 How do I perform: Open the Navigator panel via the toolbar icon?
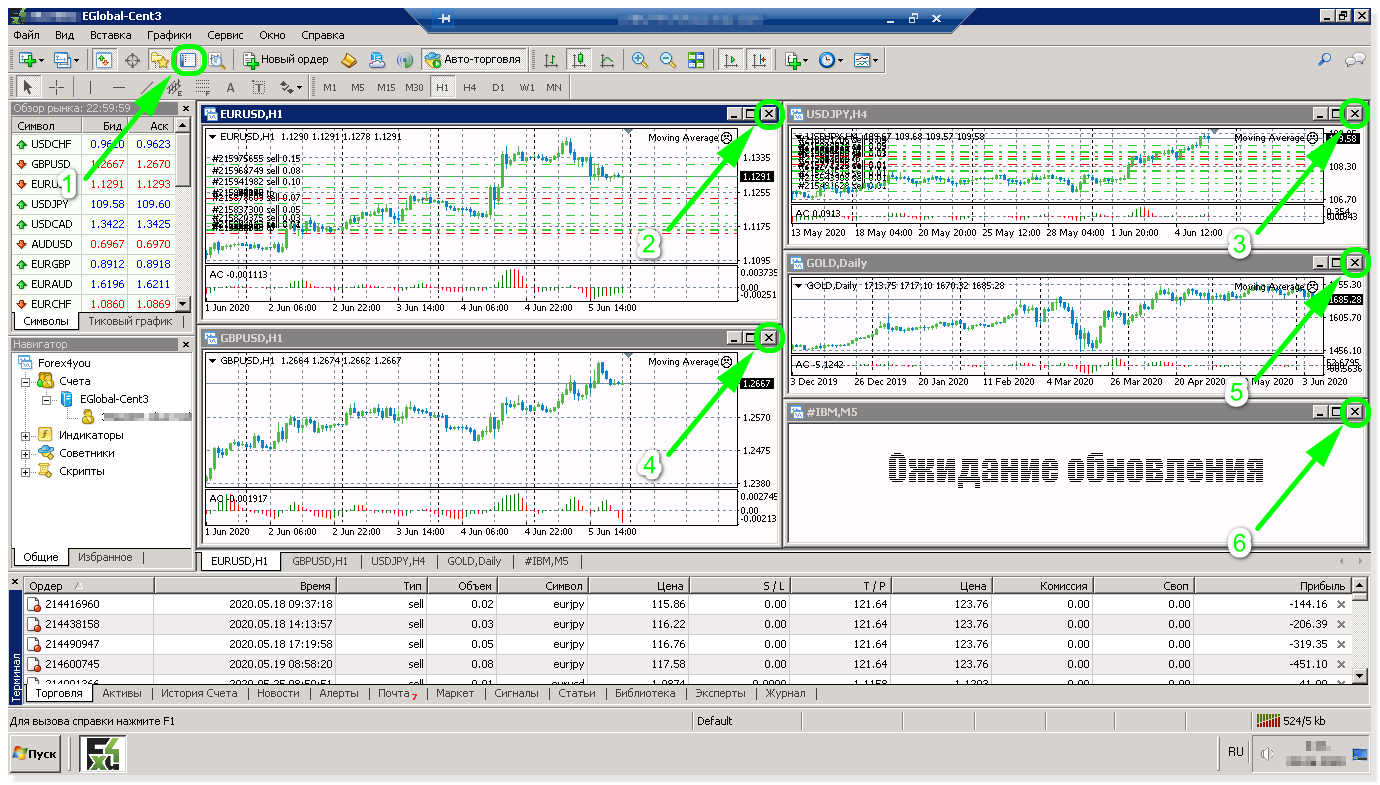(x=159, y=60)
